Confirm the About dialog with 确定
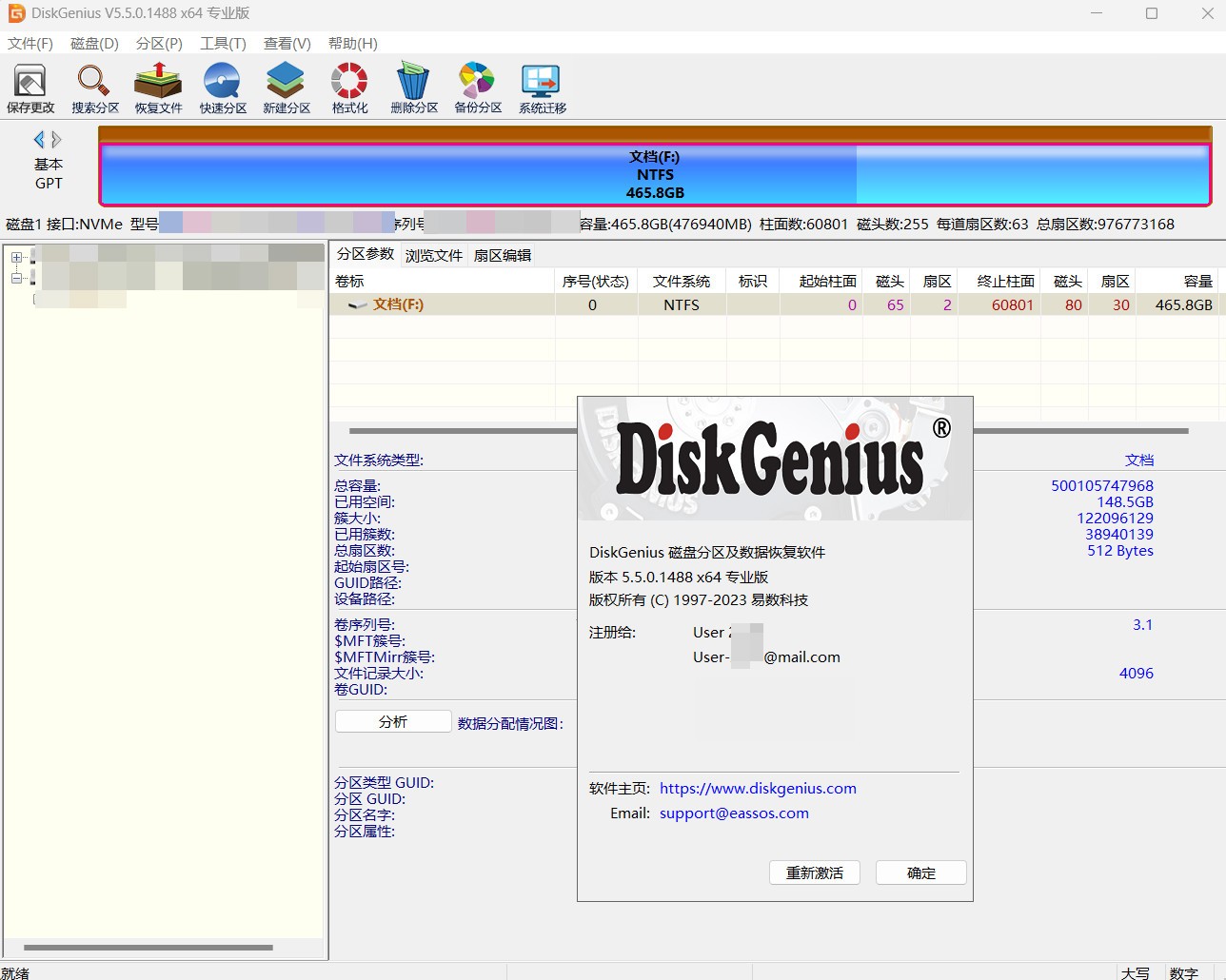Screen dimensions: 1226x980 [921, 872]
